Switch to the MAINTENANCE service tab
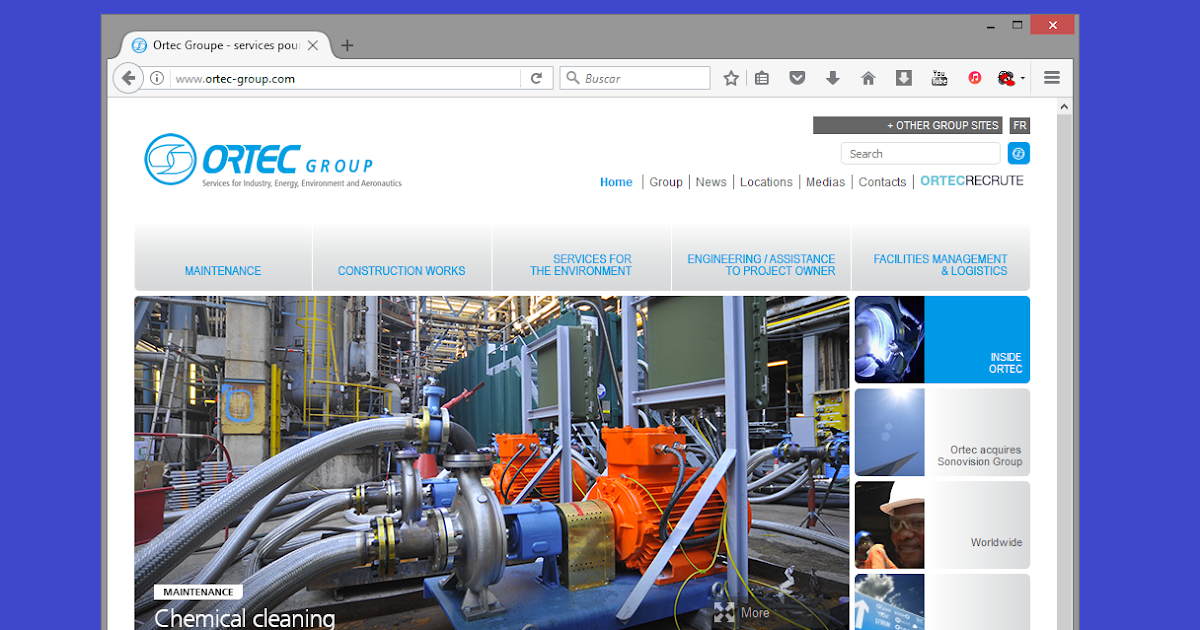The image size is (1200, 630). [x=223, y=270]
